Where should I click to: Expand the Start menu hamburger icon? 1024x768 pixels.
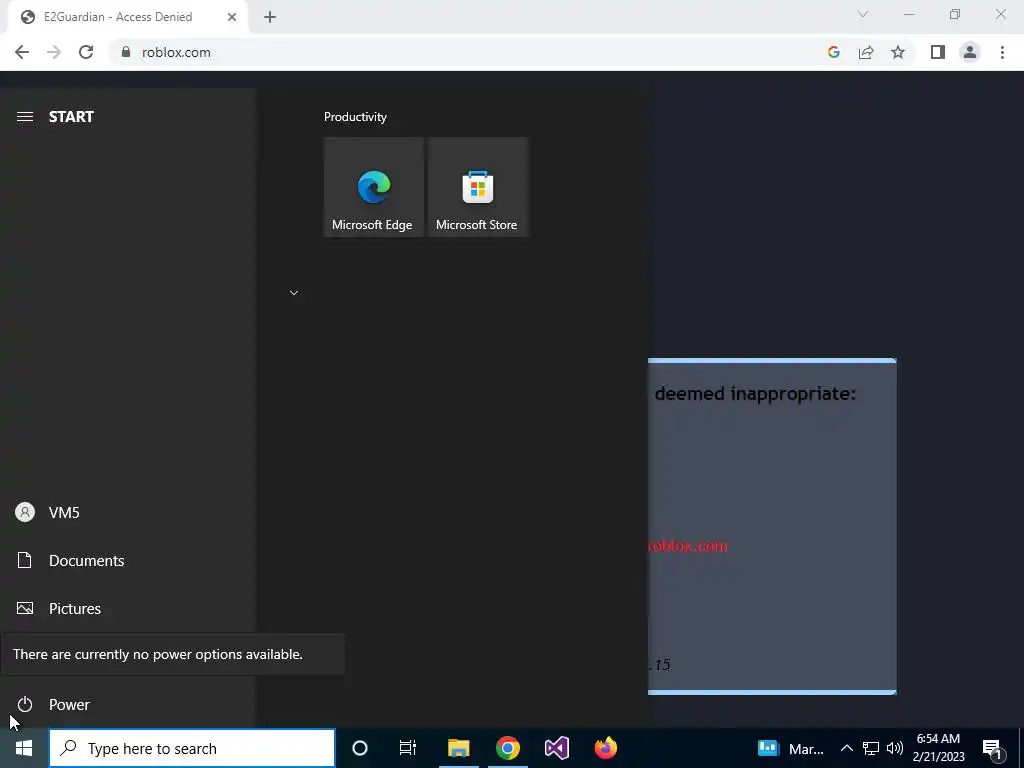pyautogui.click(x=25, y=116)
